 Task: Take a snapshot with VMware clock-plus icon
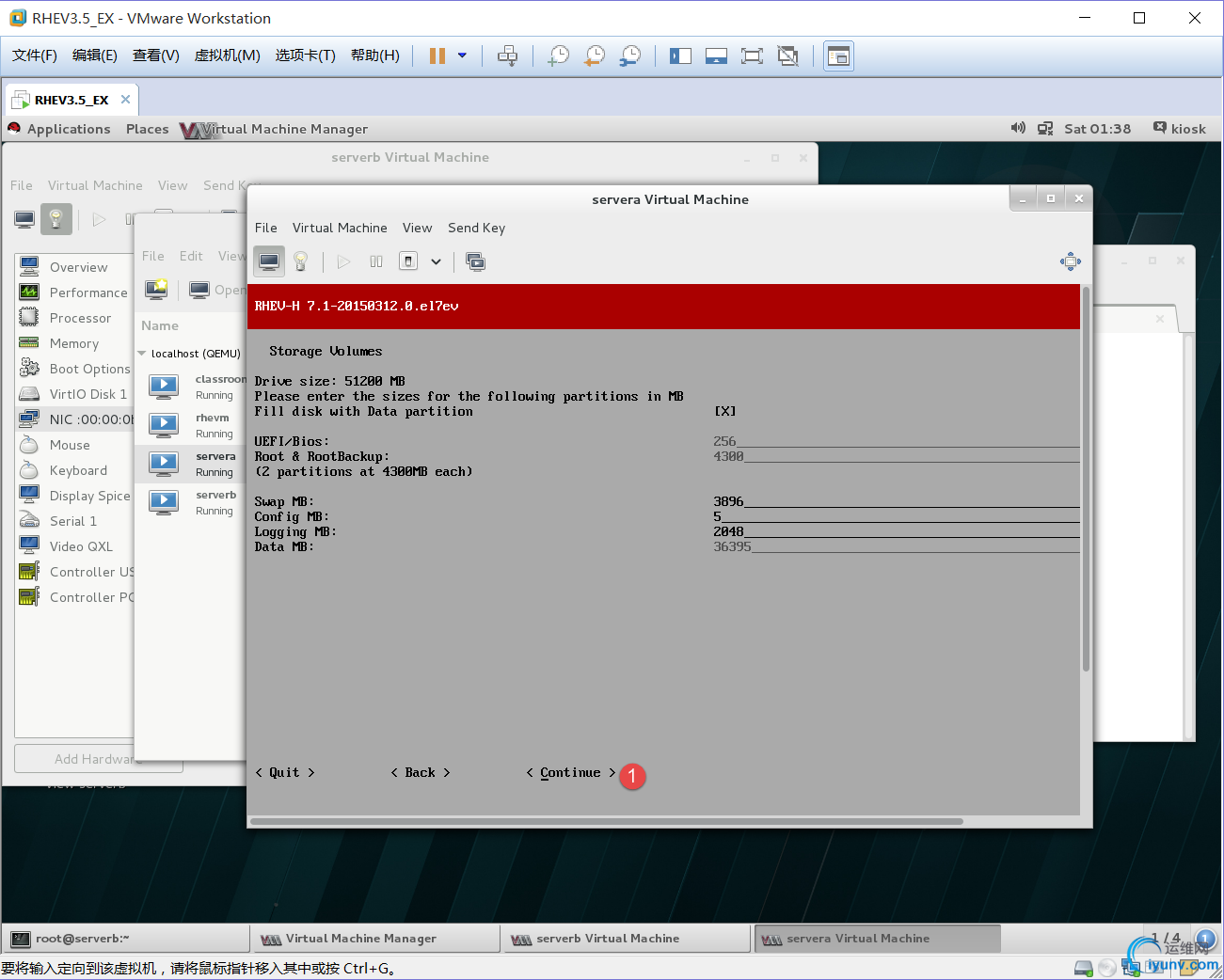point(559,55)
